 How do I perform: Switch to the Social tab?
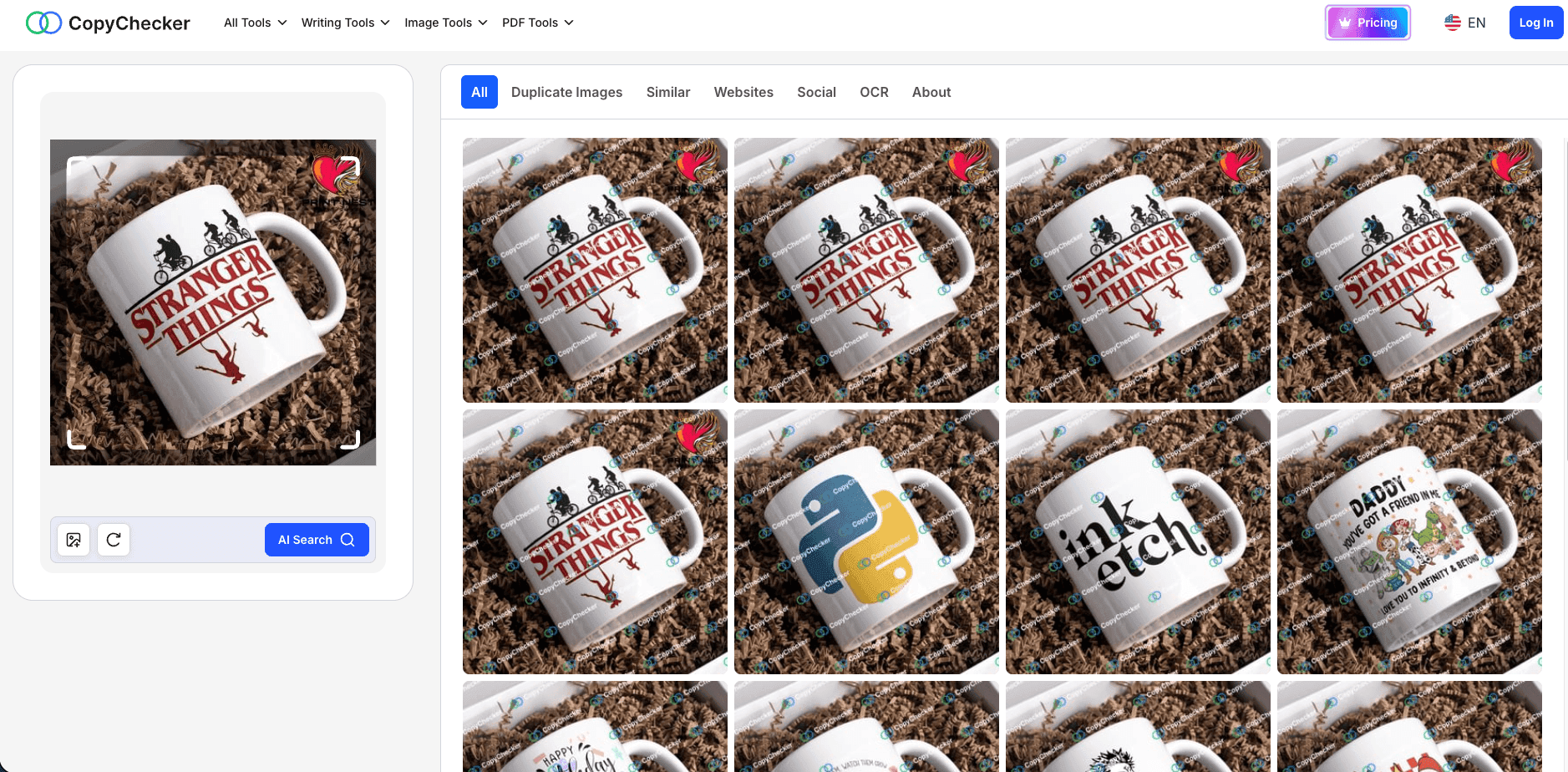[816, 92]
